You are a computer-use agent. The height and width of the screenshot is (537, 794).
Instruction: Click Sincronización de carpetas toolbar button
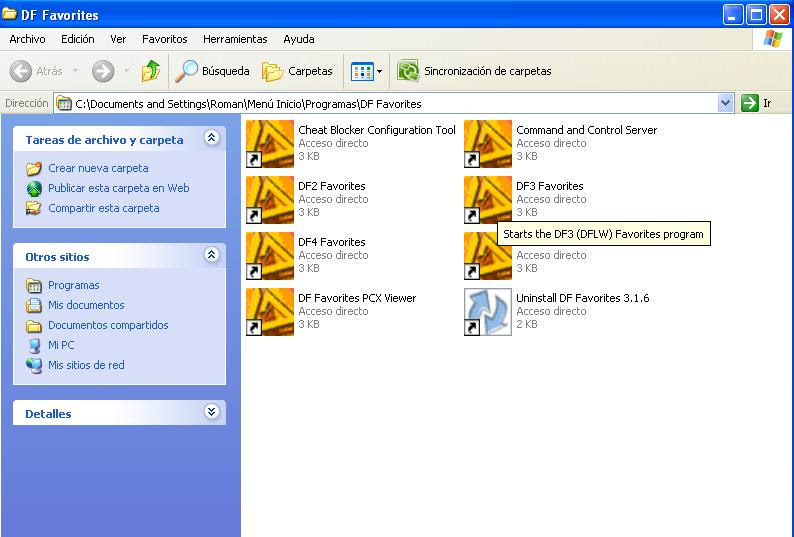pos(474,71)
